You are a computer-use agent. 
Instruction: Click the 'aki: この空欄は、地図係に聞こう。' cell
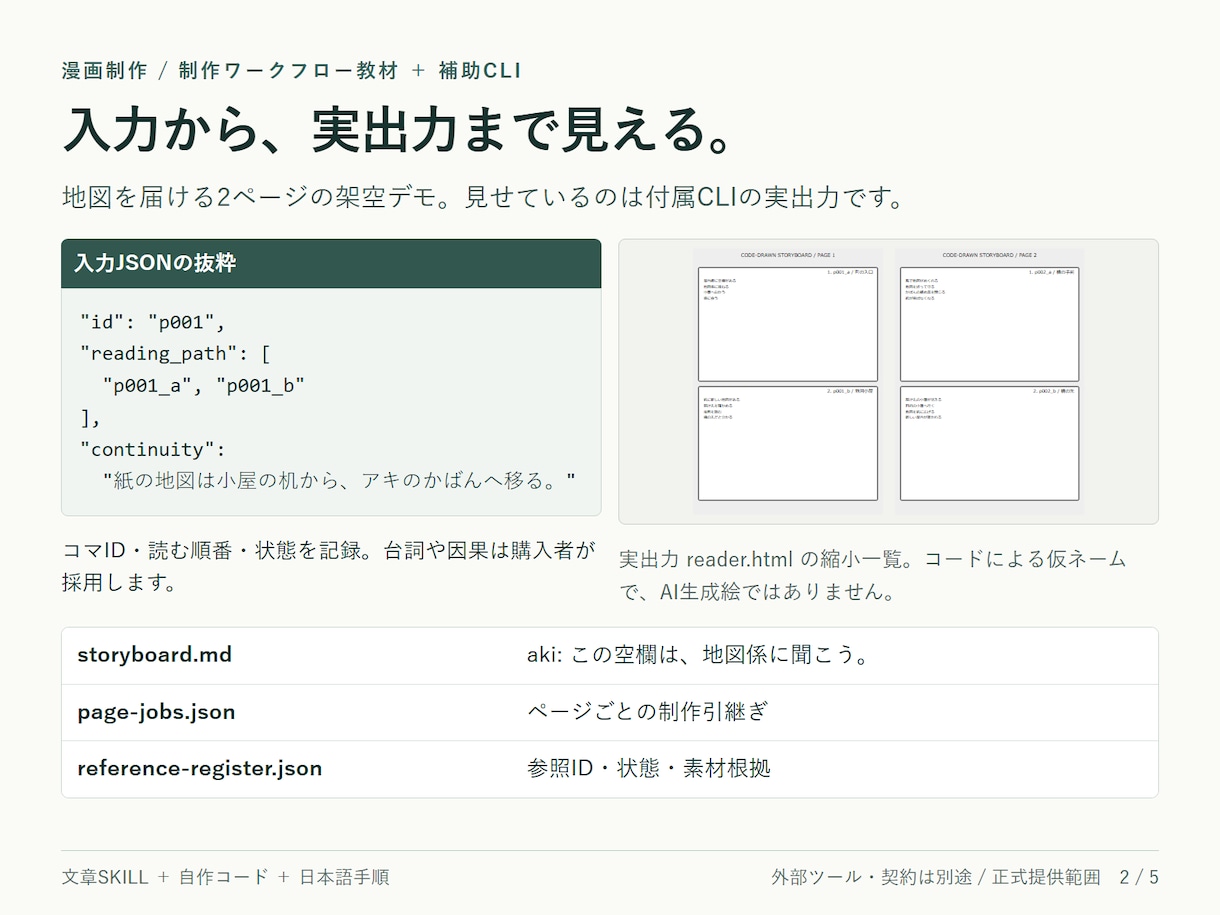click(698, 655)
